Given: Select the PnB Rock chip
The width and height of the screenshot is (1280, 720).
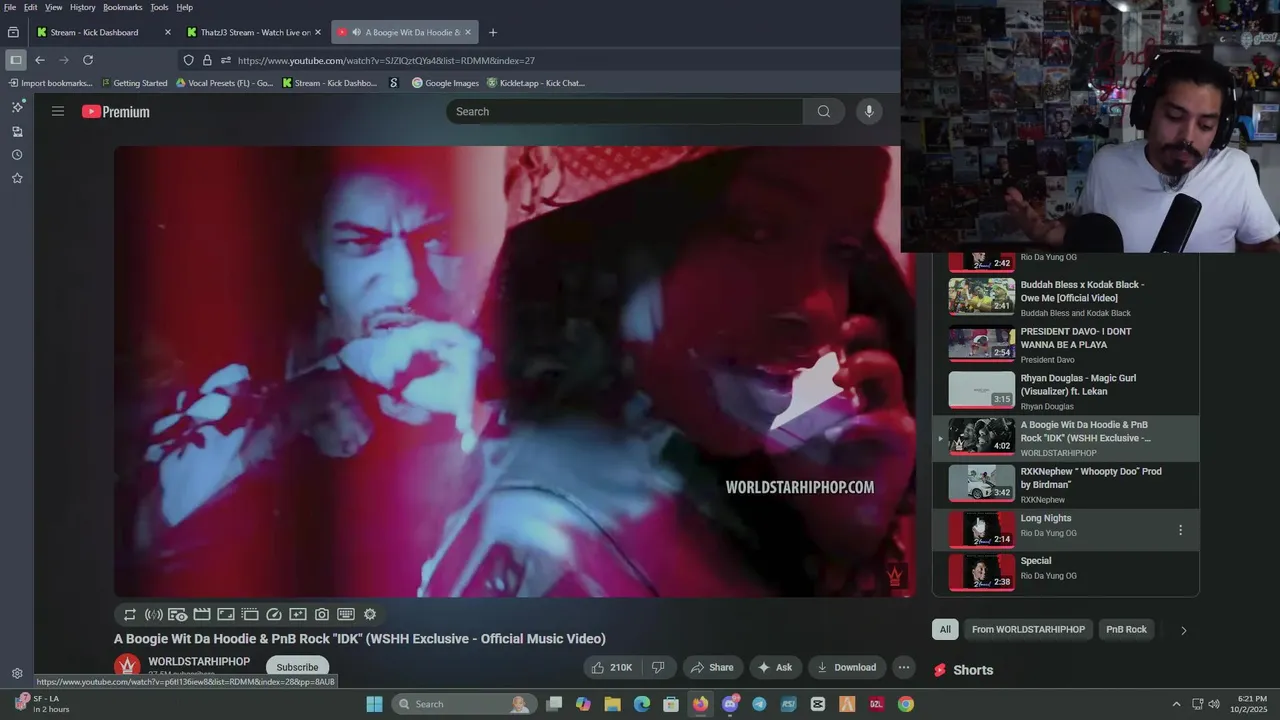Looking at the screenshot, I should tap(1126, 629).
